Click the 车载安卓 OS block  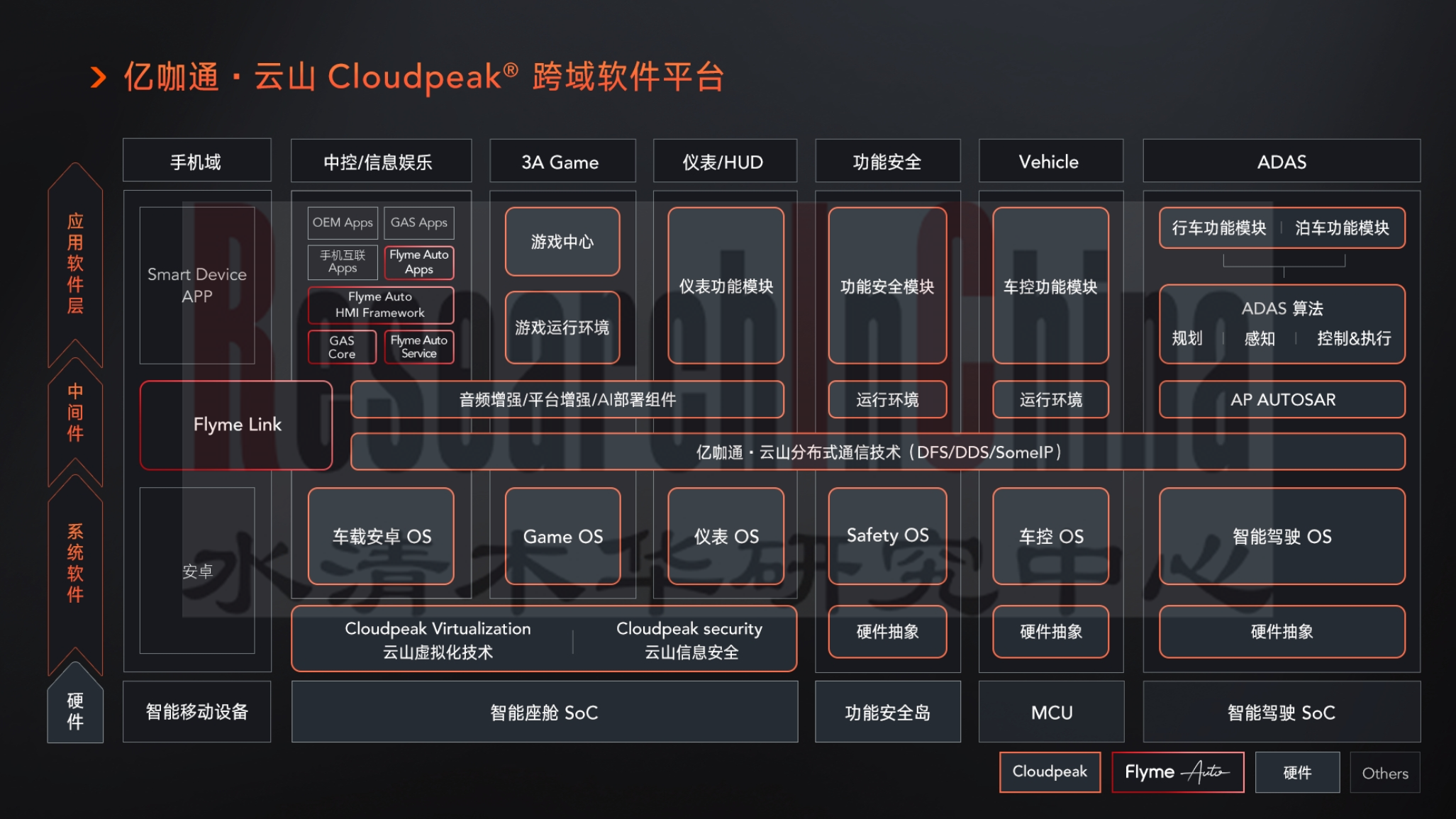[x=381, y=536]
